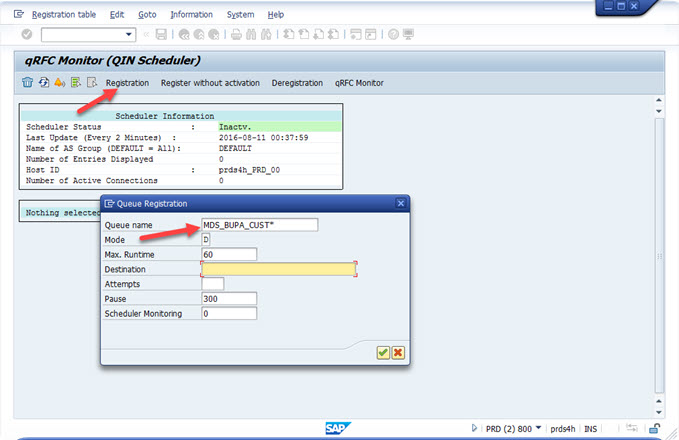Viewport: 679px width, 440px height.
Task: Click the transfer arrows icon in status bar
Action: pyautogui.click(x=632, y=428)
